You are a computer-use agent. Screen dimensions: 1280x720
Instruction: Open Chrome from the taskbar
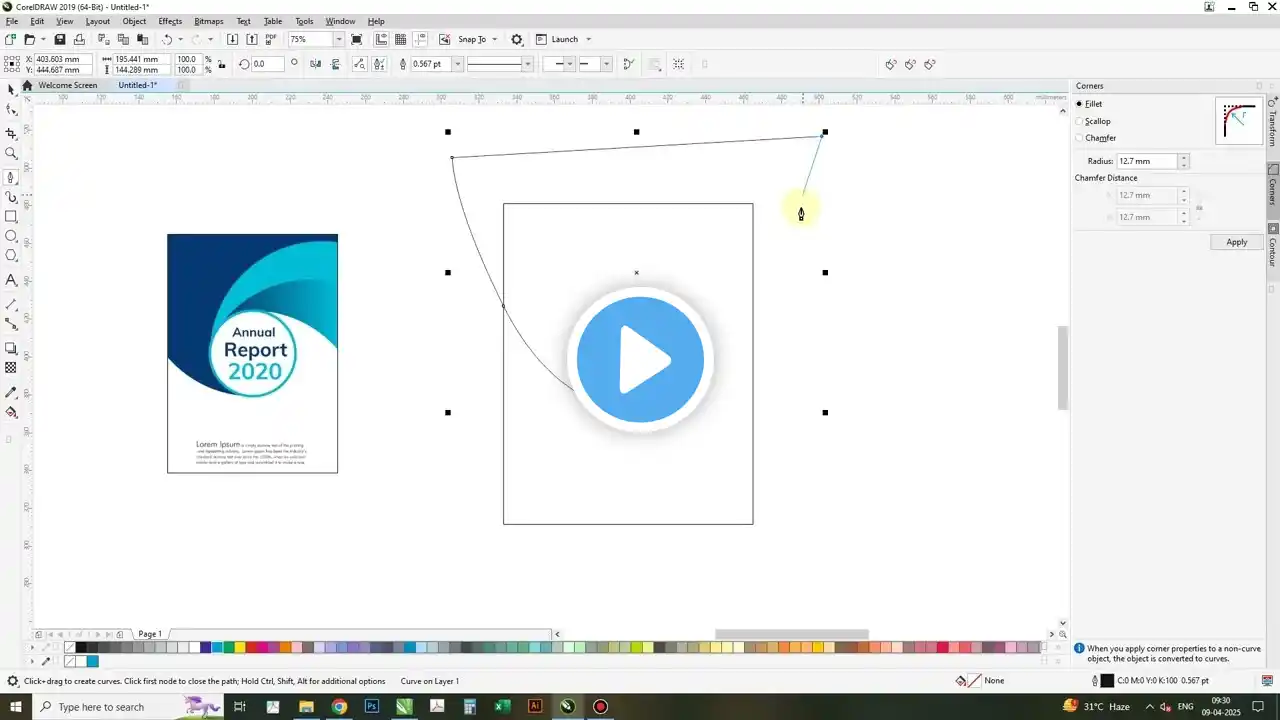point(339,707)
